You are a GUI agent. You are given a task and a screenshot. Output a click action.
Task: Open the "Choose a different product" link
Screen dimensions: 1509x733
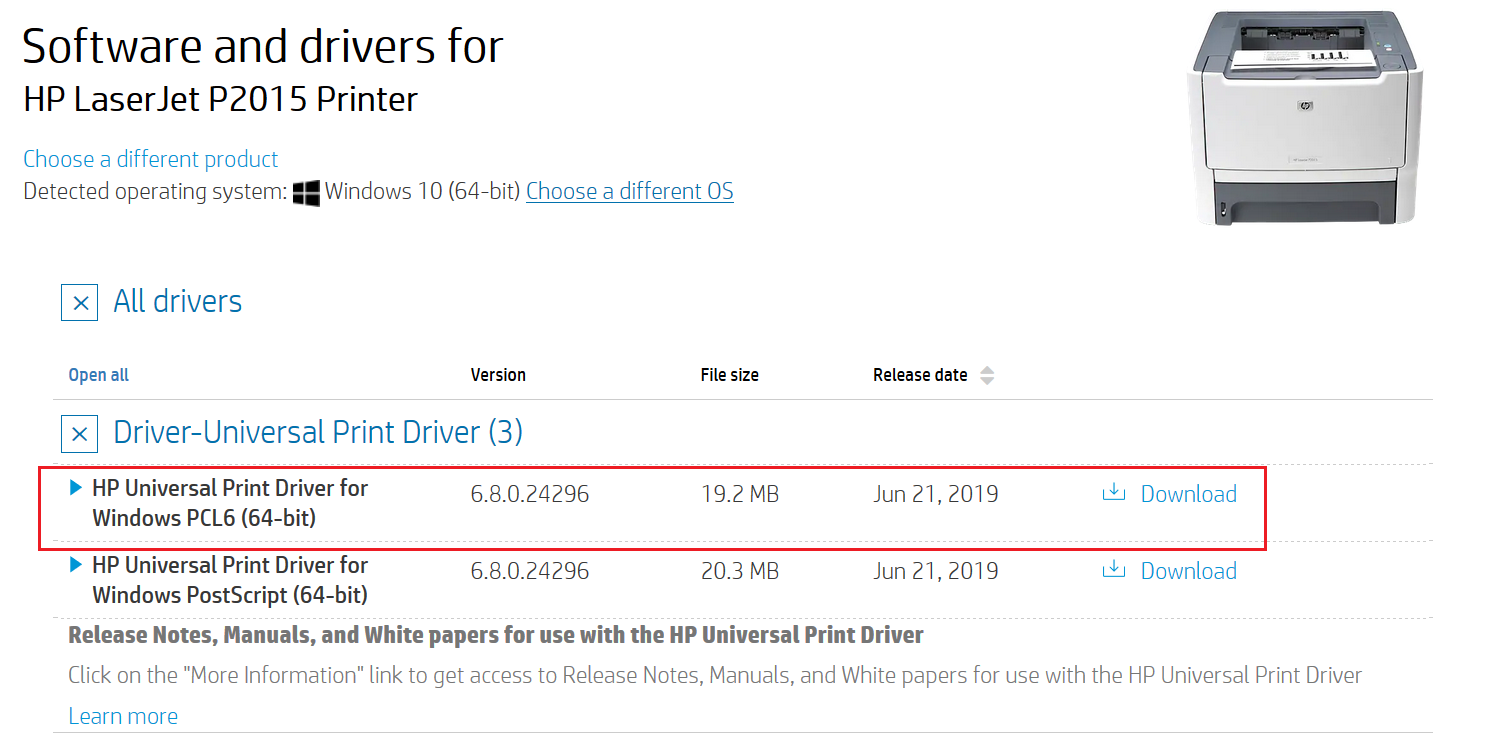coord(150,160)
